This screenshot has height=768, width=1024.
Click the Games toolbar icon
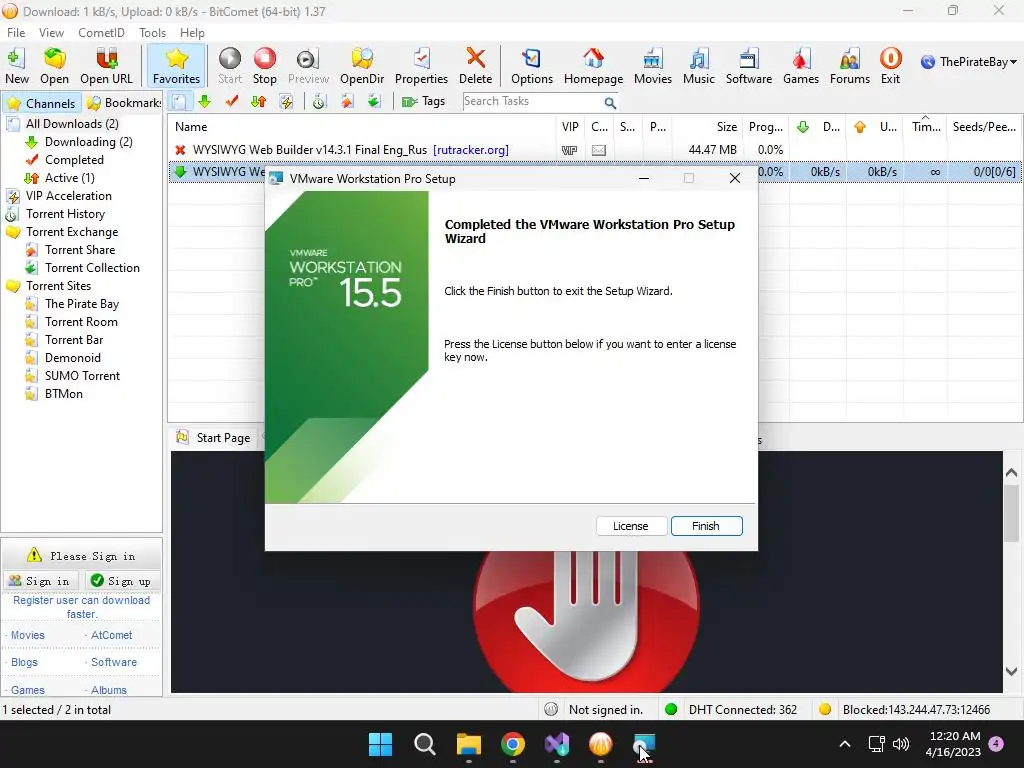[801, 66]
